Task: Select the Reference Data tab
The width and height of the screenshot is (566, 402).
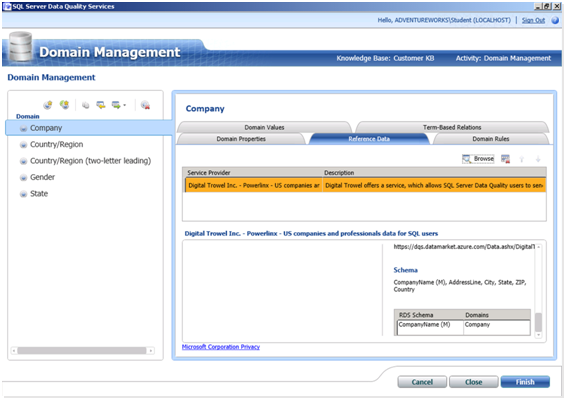Action: [369, 139]
